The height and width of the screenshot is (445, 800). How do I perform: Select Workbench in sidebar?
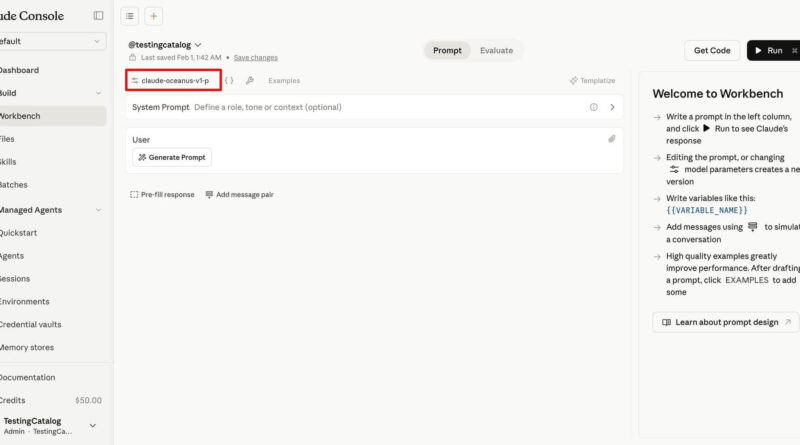(53, 116)
